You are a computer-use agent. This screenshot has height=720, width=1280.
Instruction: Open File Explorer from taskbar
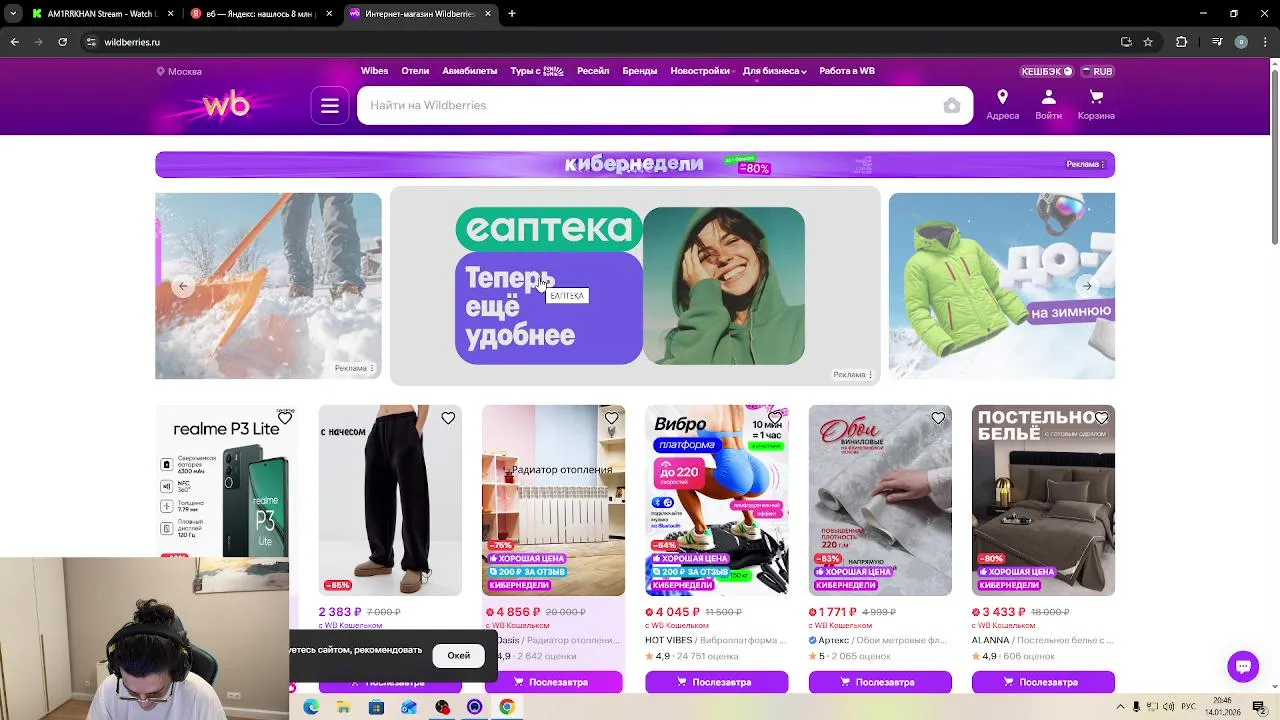pyautogui.click(x=343, y=707)
